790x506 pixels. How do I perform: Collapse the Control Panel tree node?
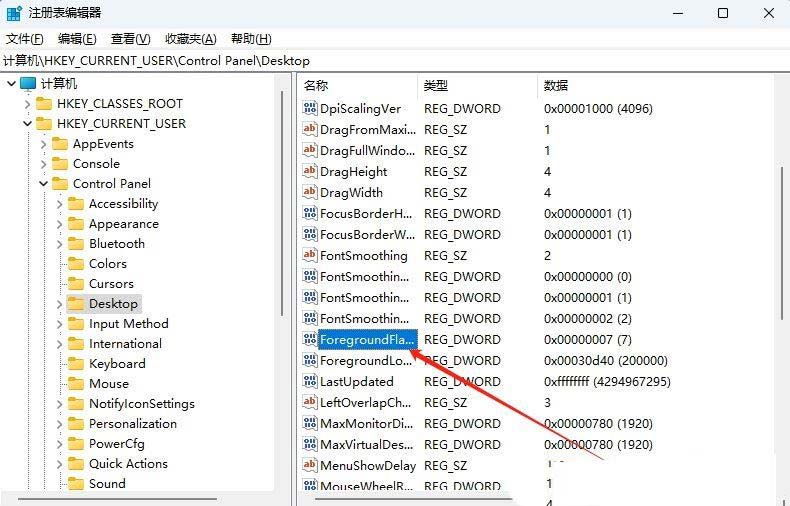click(x=43, y=184)
